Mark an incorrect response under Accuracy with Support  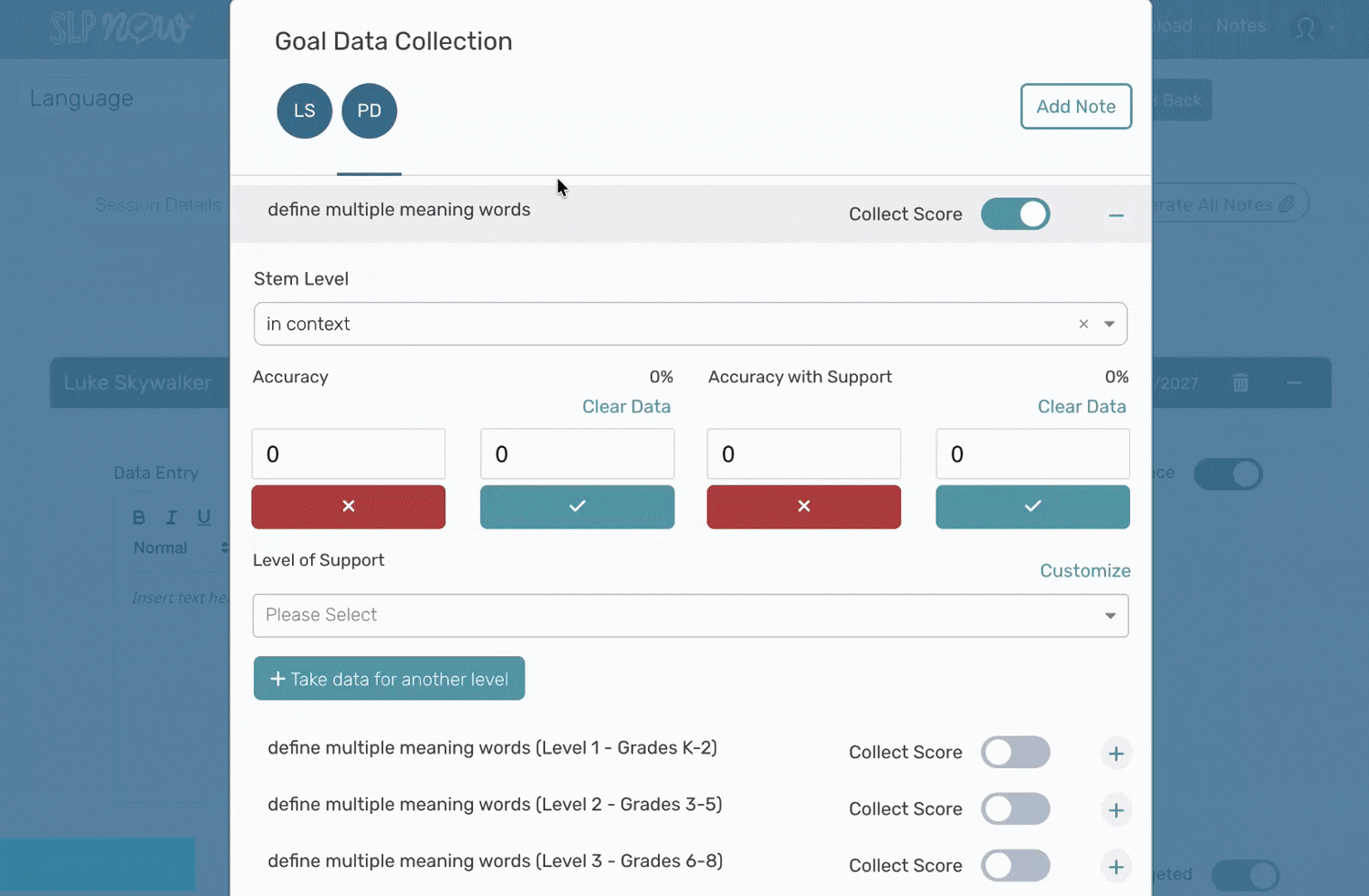coord(803,506)
